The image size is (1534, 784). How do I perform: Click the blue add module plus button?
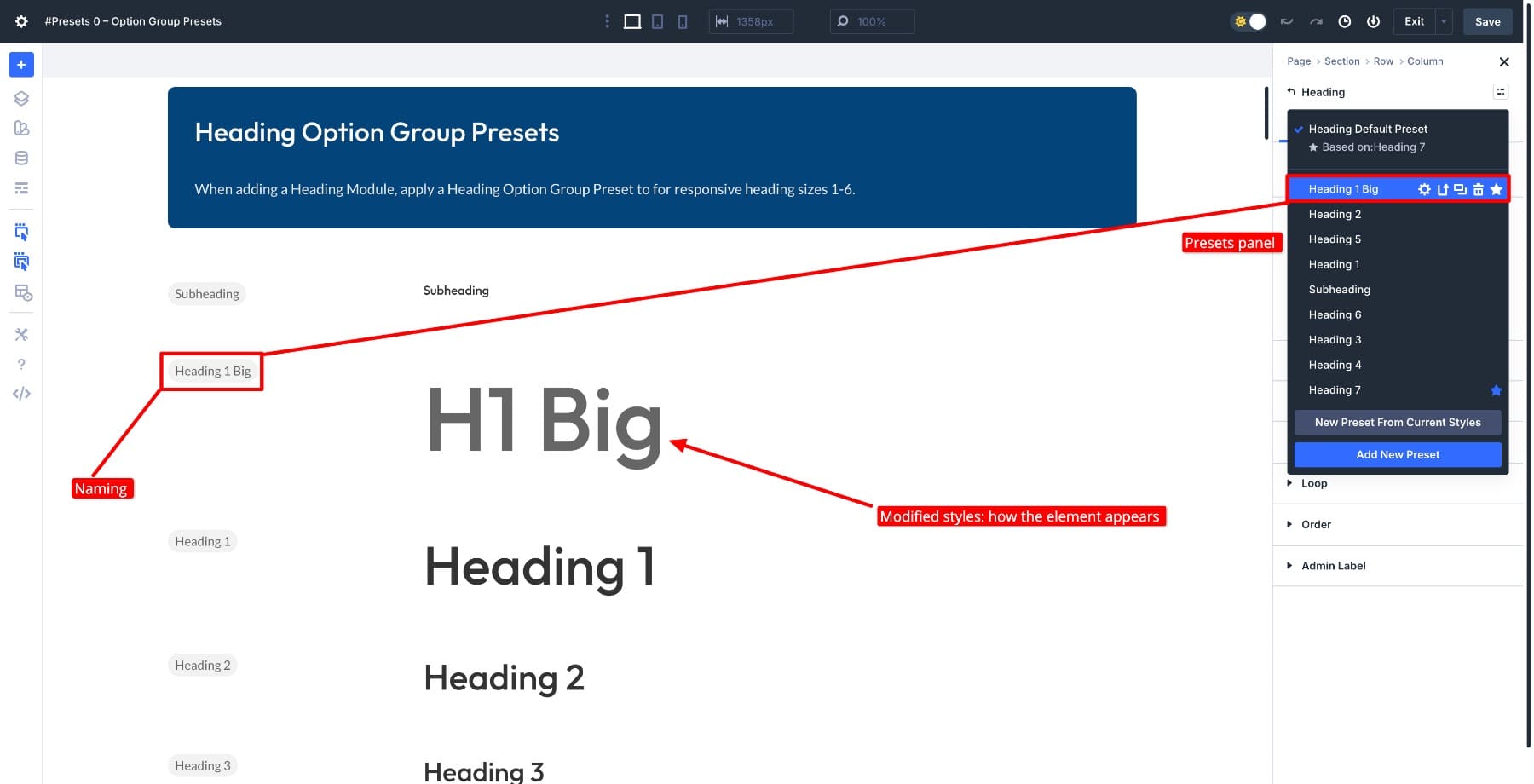point(21,65)
